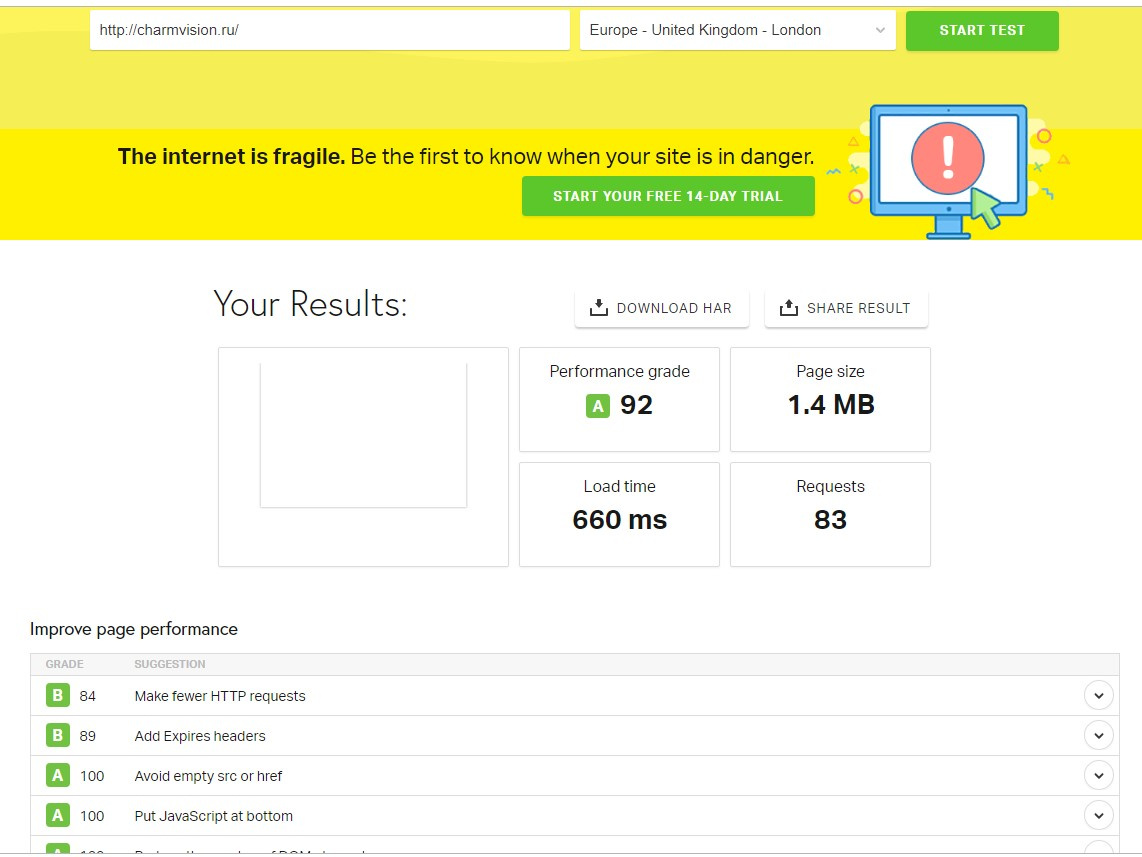
Task: Click the B badge on Make fewer HTTP requests
Action: coord(58,695)
